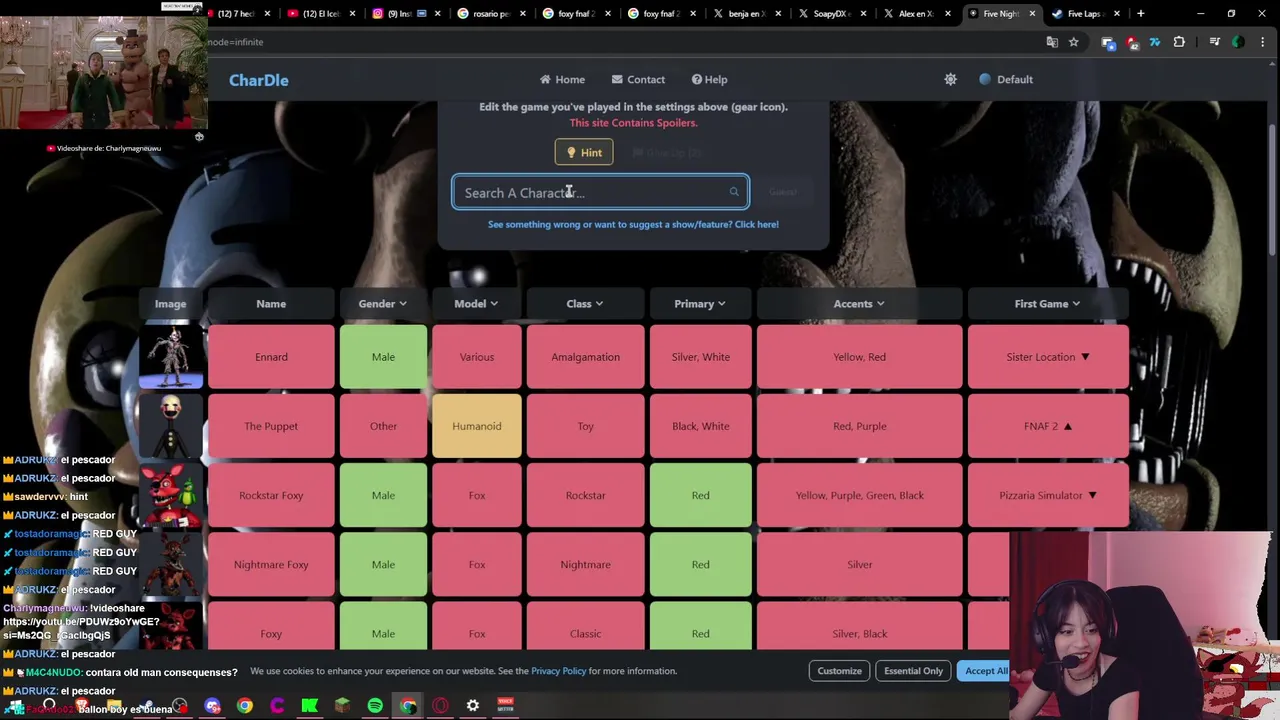Click the Rockstar Foxy character thumbnail

coord(171,494)
